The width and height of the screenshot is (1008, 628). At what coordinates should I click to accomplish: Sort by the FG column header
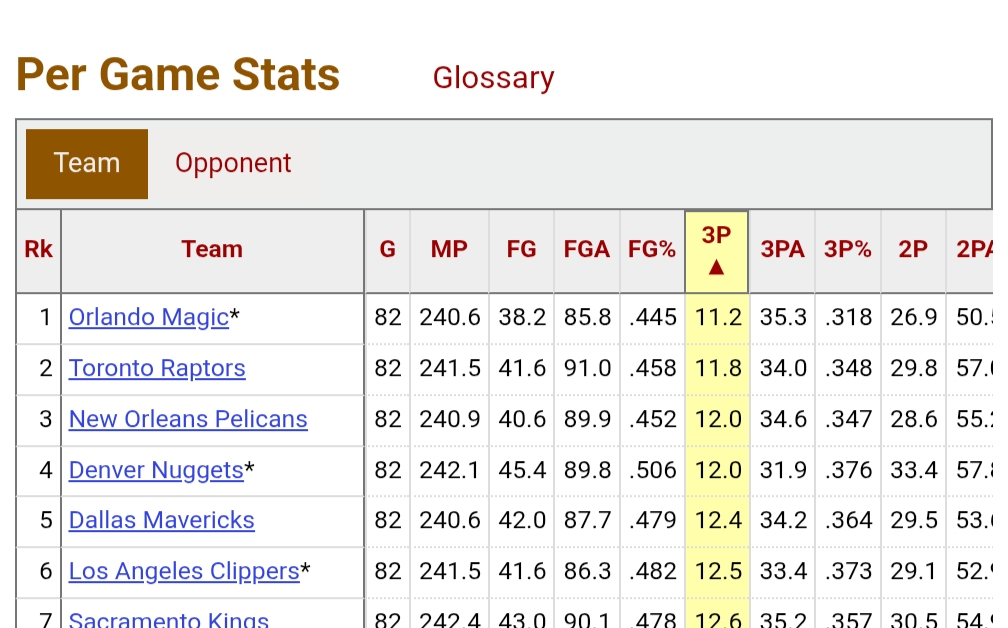pyautogui.click(x=521, y=250)
